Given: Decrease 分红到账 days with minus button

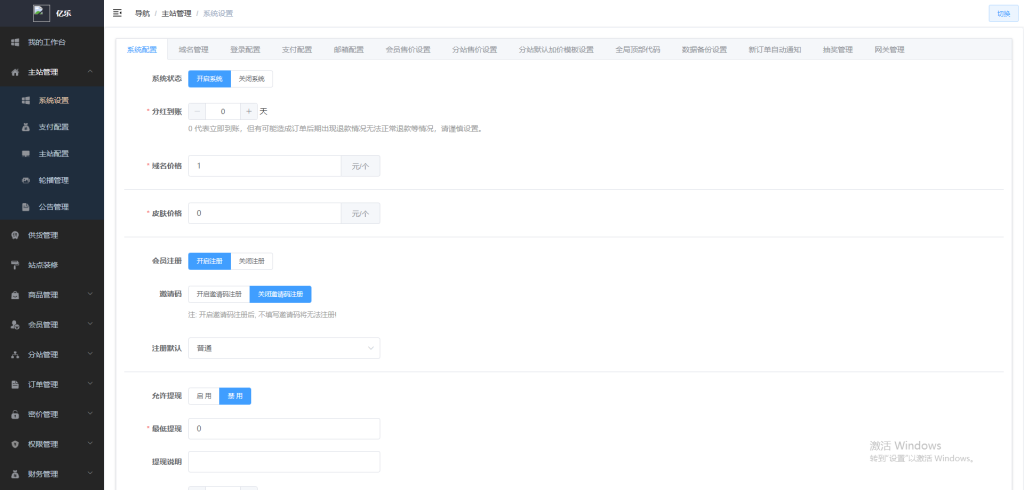Looking at the screenshot, I should (x=197, y=112).
